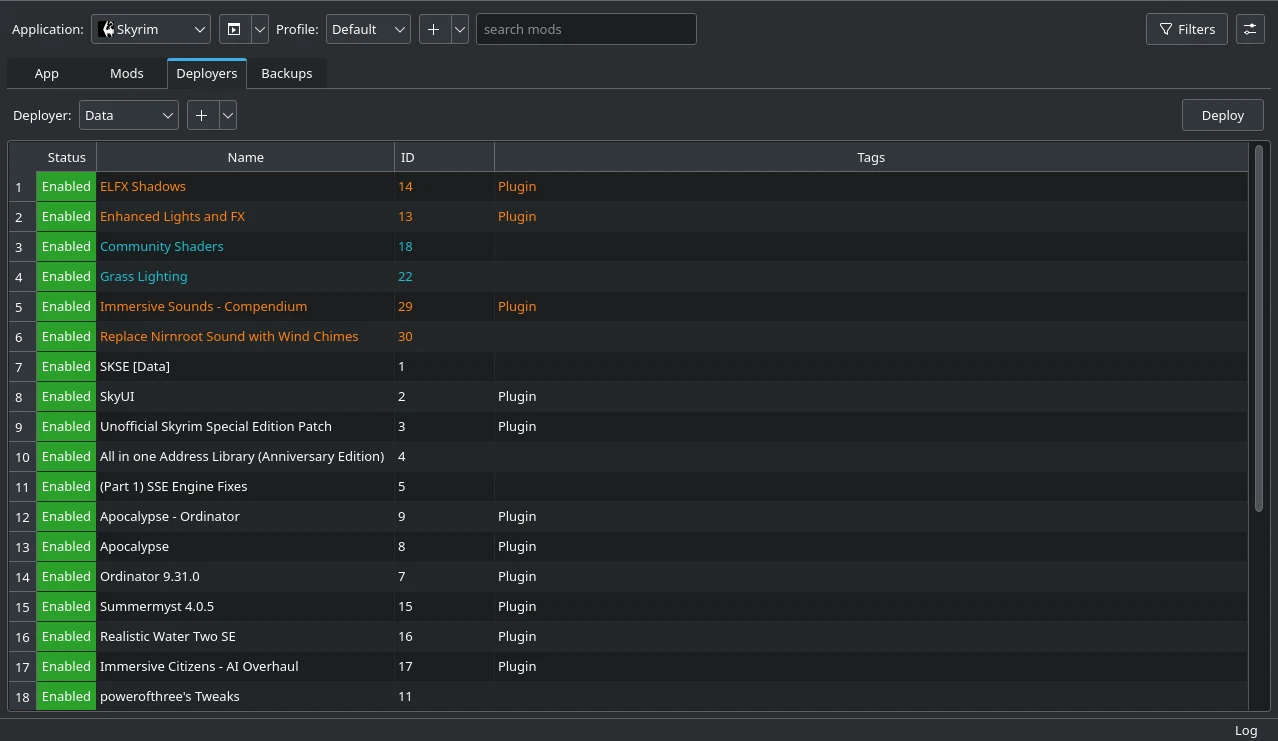Disable the Realistic Water Two SE mod
Viewport: 1278px width, 741px height.
[x=66, y=636]
